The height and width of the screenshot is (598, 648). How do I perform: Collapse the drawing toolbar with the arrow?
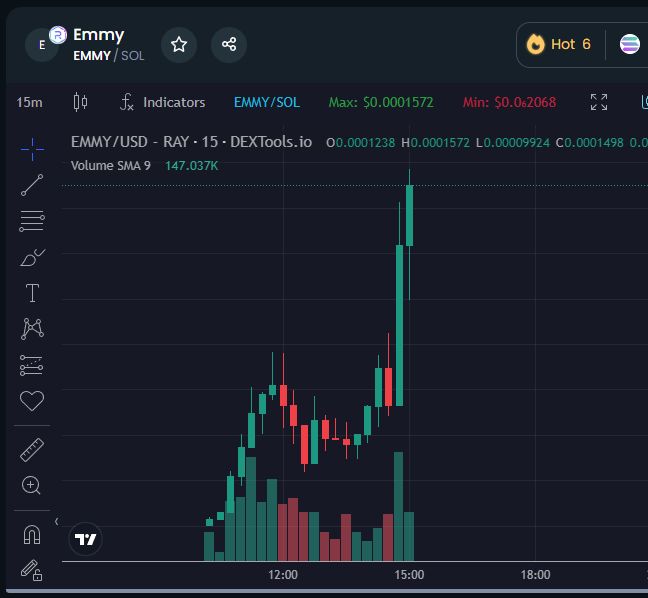57,522
